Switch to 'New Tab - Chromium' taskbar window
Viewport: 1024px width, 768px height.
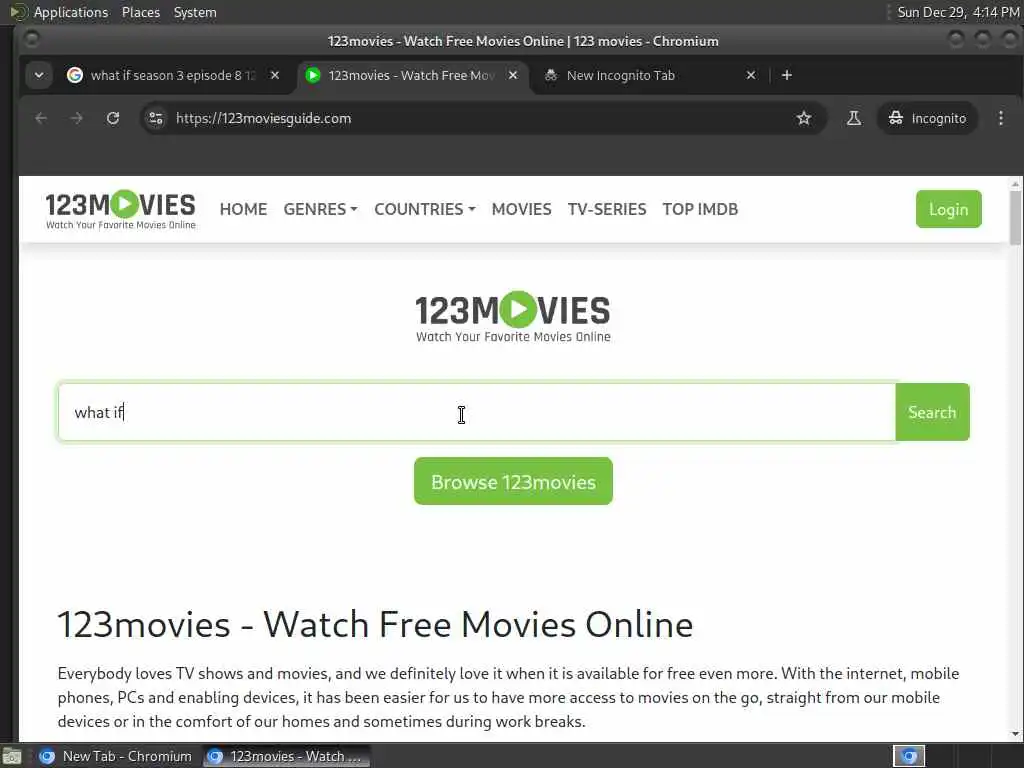click(116, 756)
